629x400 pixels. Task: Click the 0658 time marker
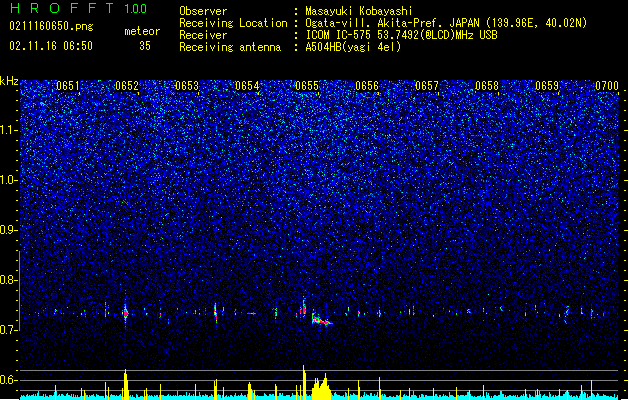(x=487, y=86)
